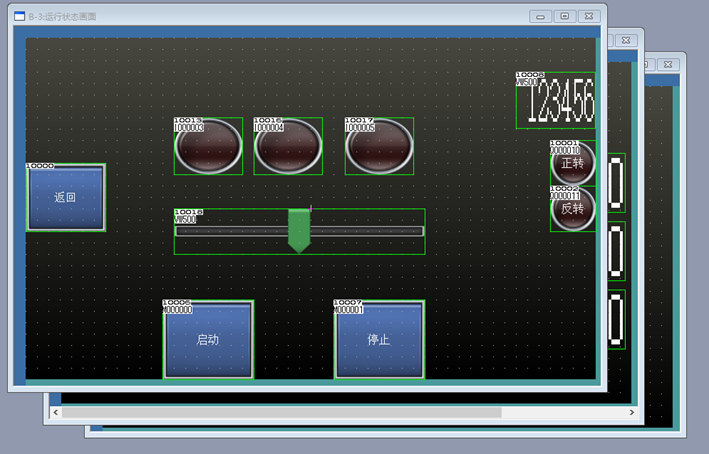This screenshot has height=454, width=709.
Task: Maximize the B-3 运行状态画面 window
Action: (x=565, y=16)
